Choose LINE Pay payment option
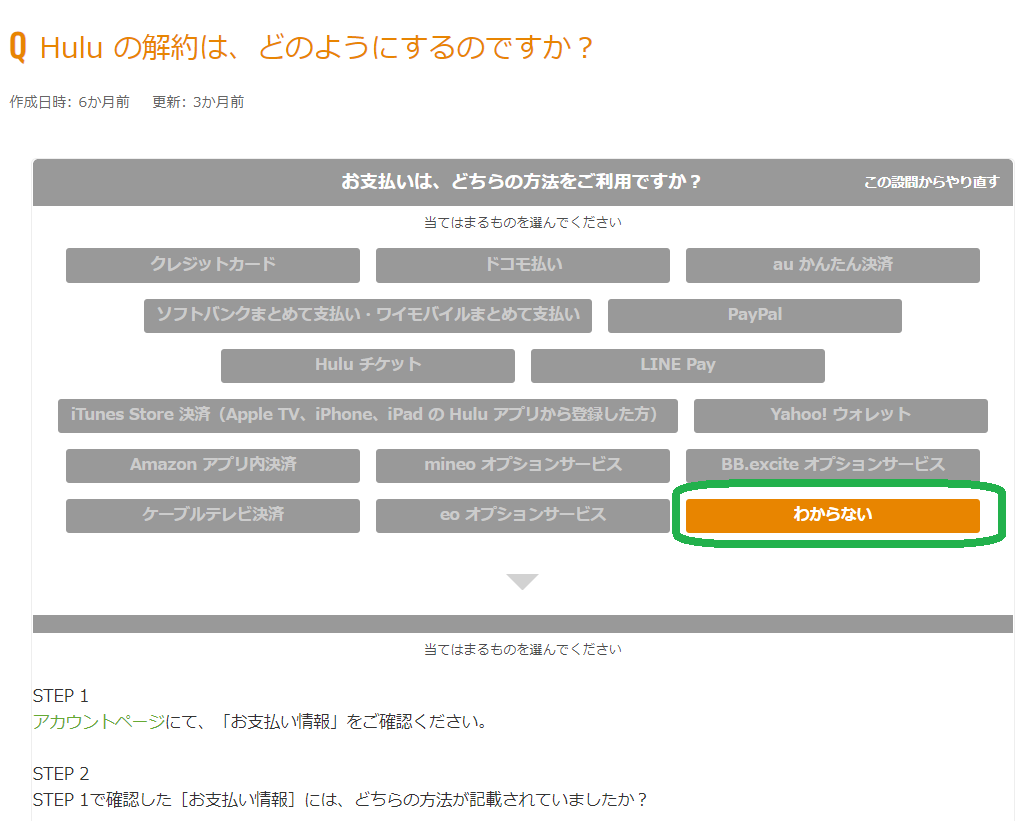Viewport: 1024px width, 821px height. (678, 365)
